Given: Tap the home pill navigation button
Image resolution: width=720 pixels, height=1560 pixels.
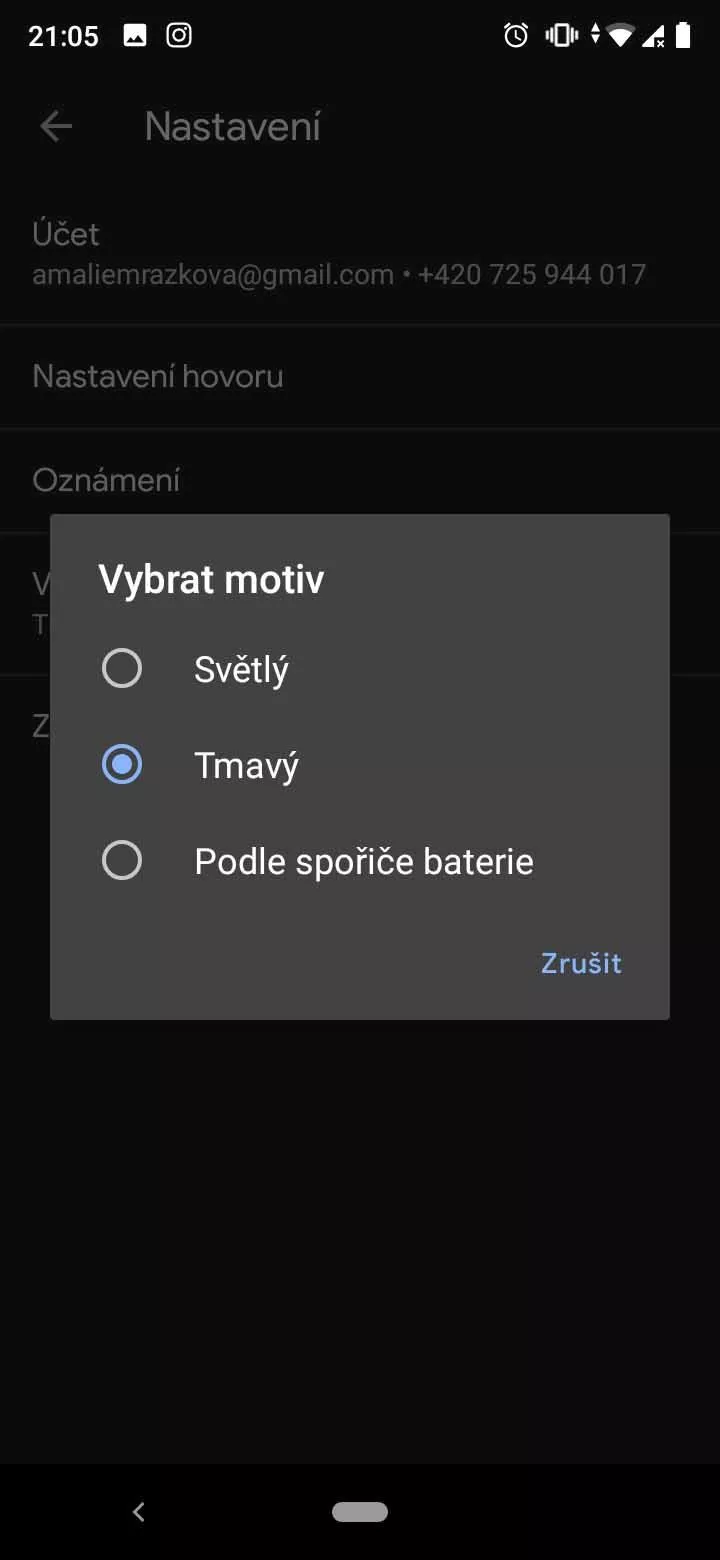Looking at the screenshot, I should 360,1512.
